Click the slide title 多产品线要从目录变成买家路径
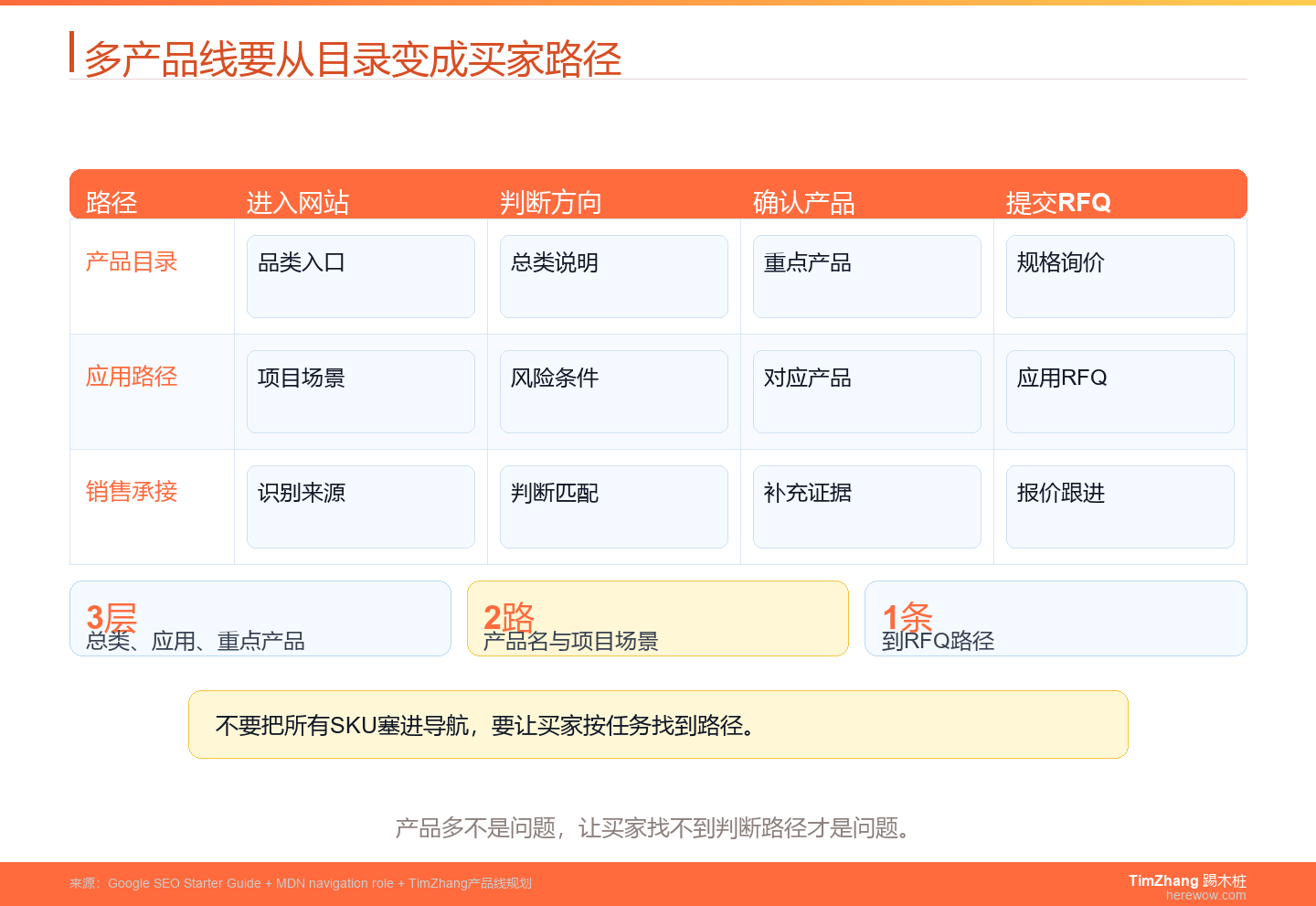This screenshot has height=906, width=1316. coord(353,59)
